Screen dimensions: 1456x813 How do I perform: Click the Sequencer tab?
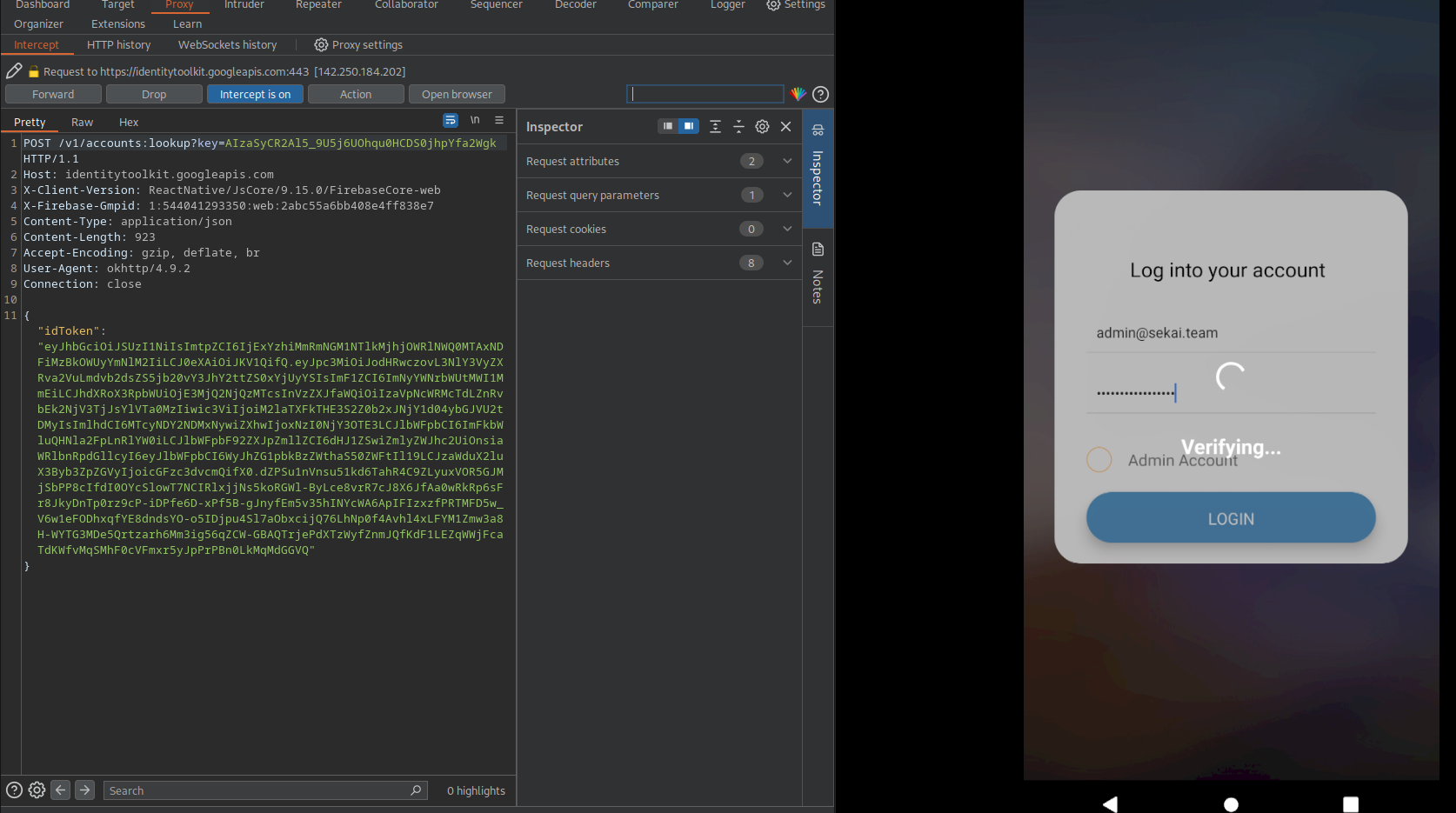pyautogui.click(x=496, y=5)
